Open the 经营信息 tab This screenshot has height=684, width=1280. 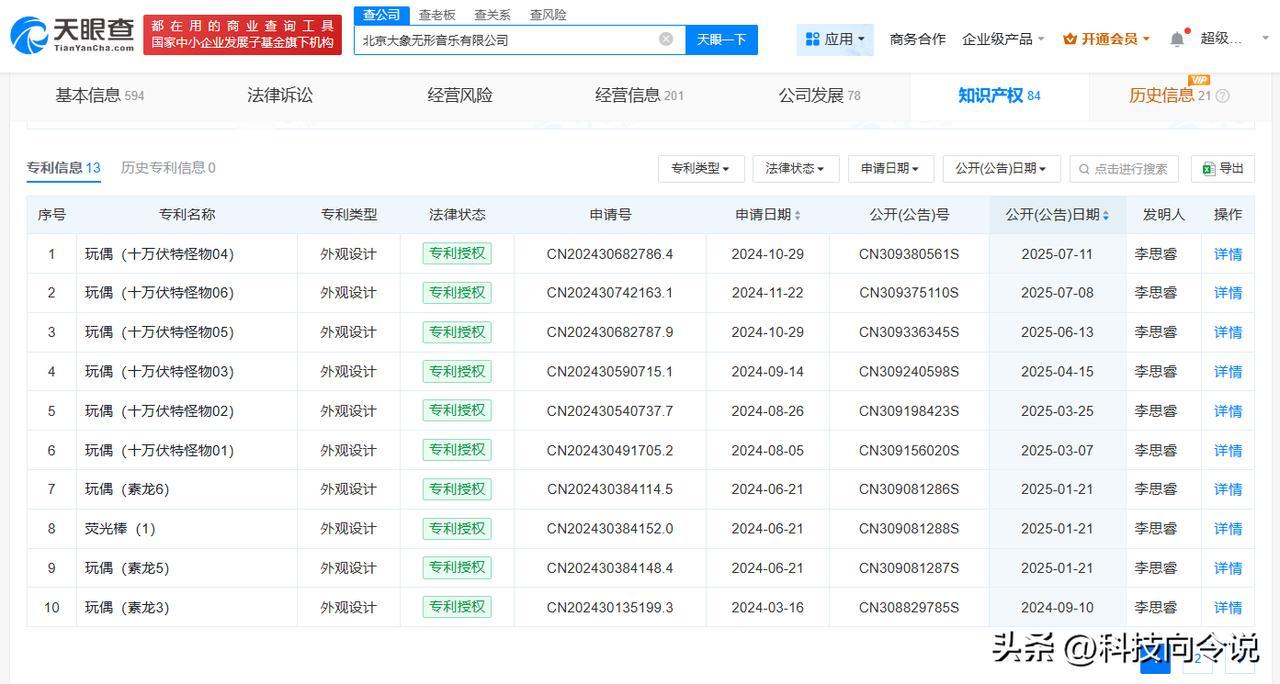639,96
